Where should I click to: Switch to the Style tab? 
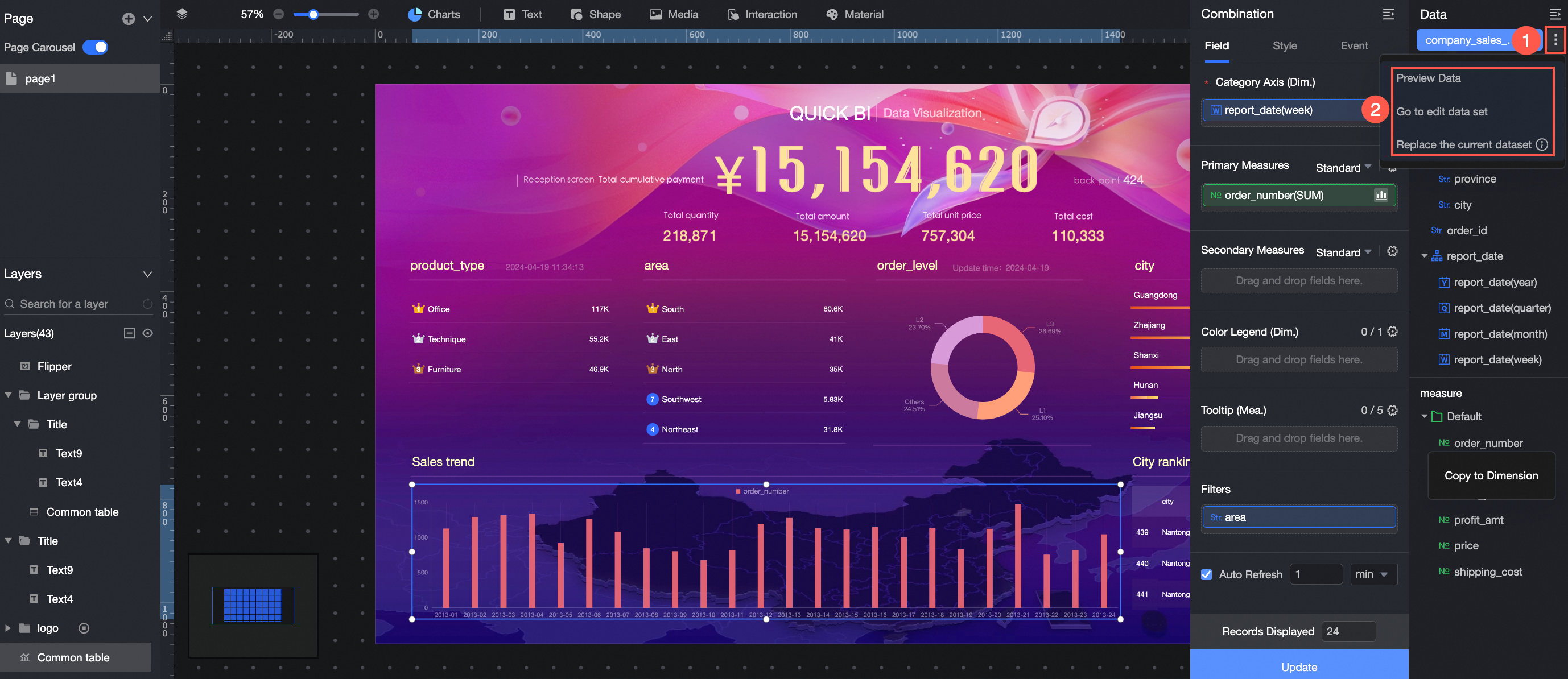coord(1284,45)
